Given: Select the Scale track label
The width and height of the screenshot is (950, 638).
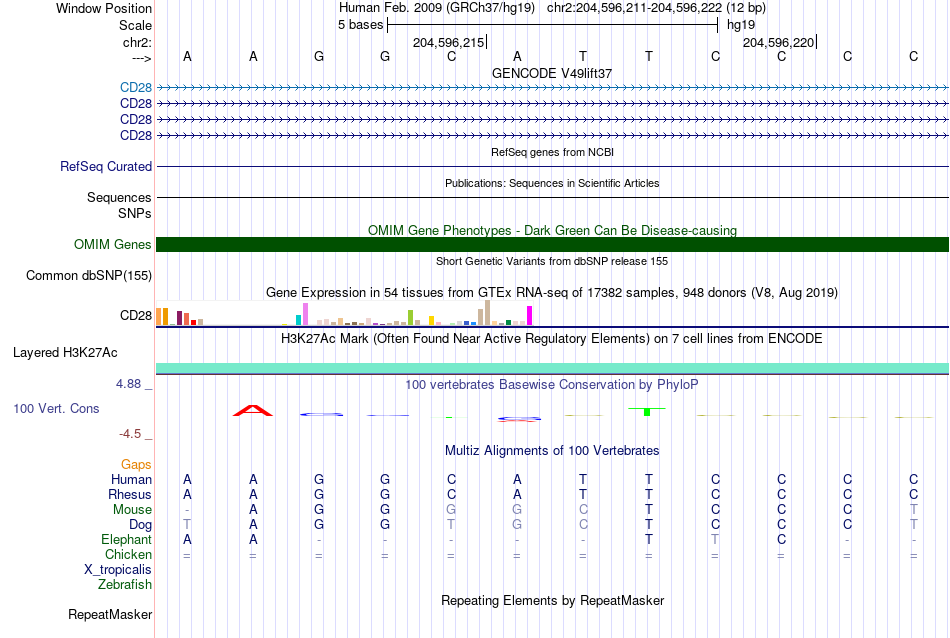Looking at the screenshot, I should [135, 25].
